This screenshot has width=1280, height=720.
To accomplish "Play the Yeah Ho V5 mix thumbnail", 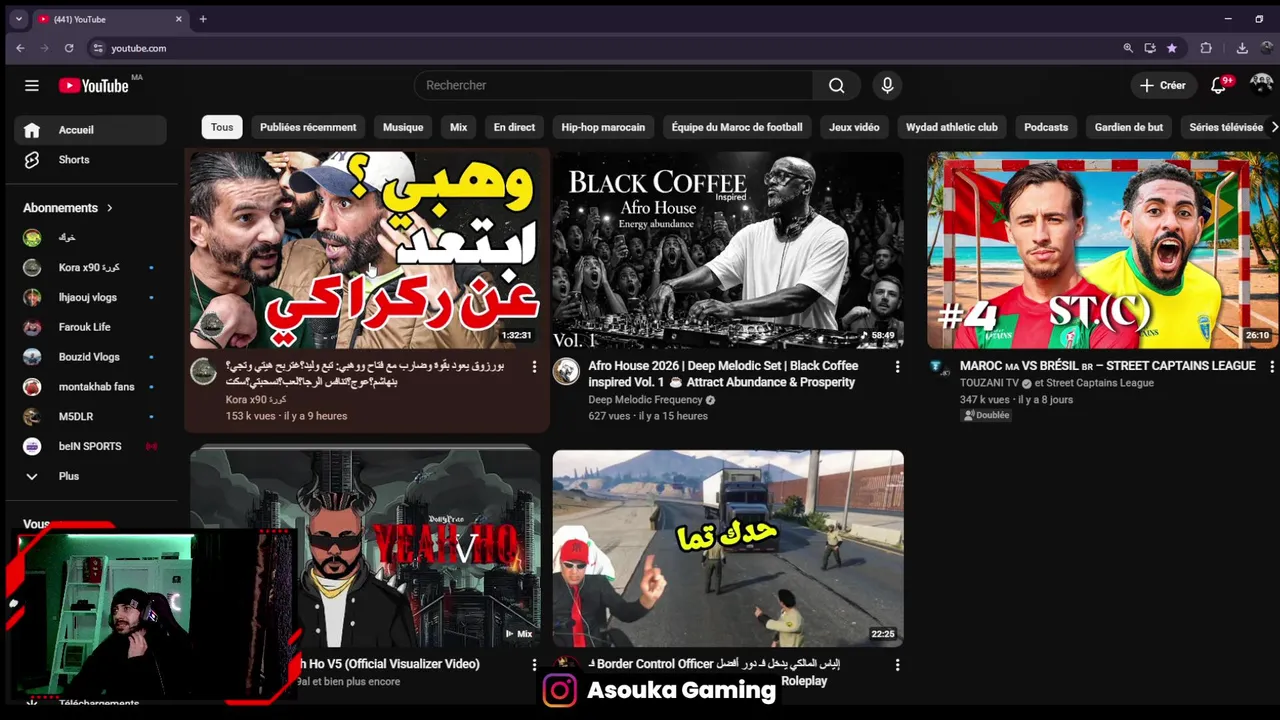I will pyautogui.click(x=365, y=548).
